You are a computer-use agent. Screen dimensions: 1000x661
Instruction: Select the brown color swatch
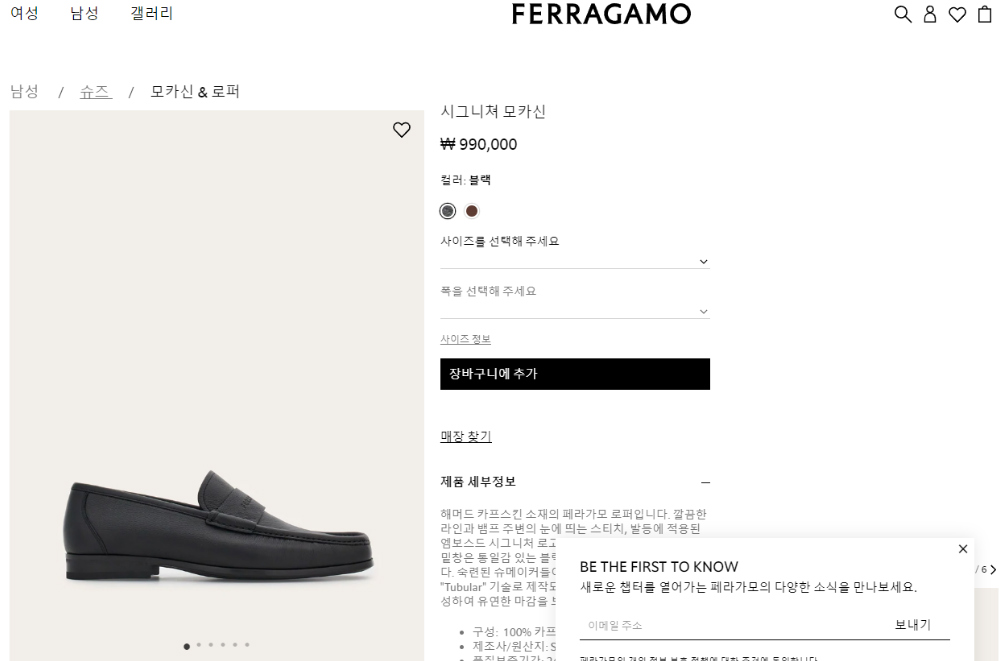pyautogui.click(x=471, y=211)
